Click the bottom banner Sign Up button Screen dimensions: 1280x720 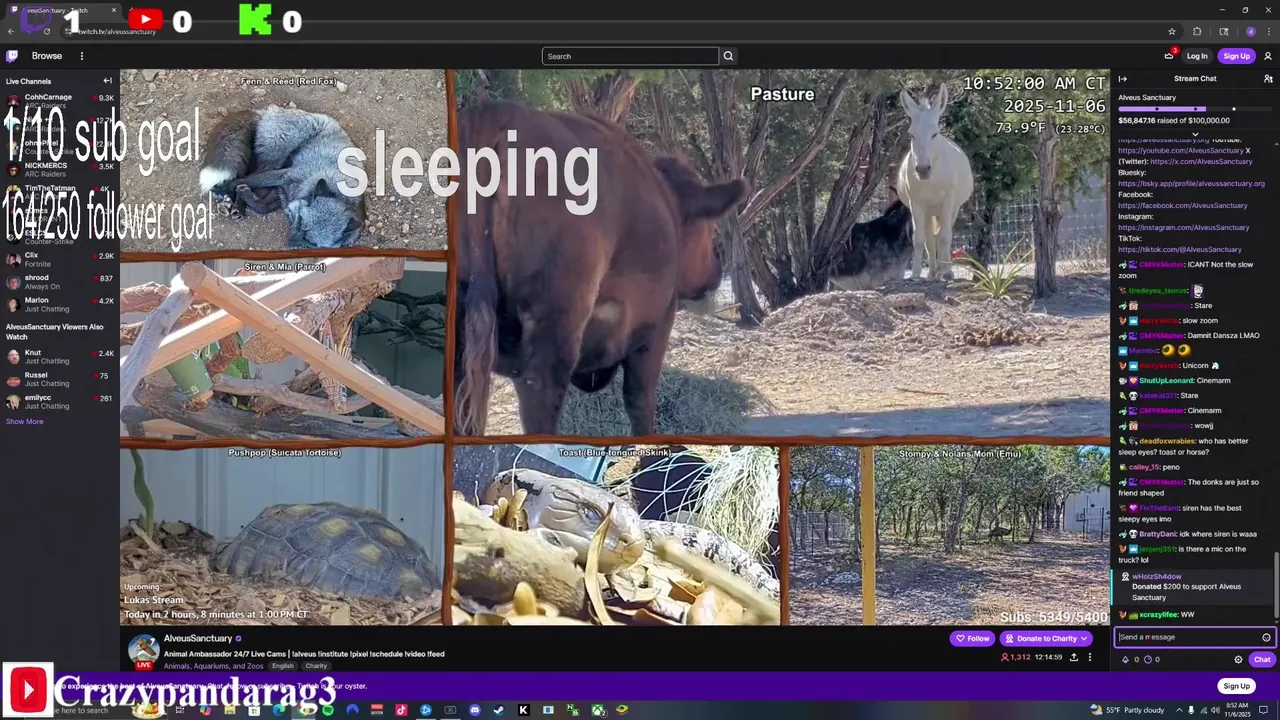coord(1236,686)
